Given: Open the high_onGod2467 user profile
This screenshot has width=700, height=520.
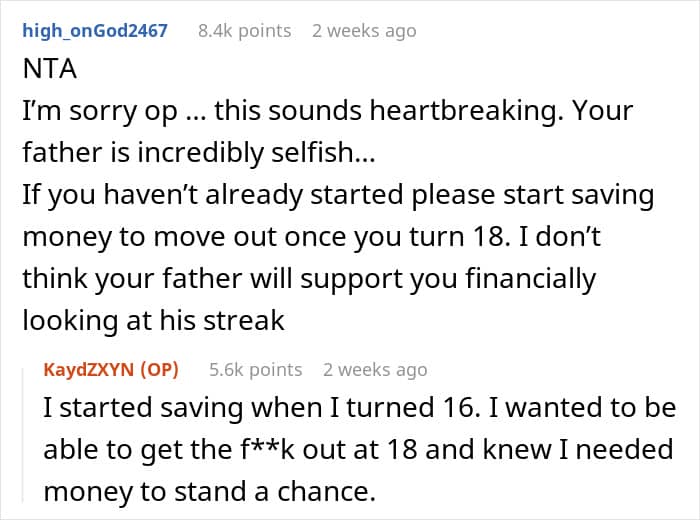Looking at the screenshot, I should pyautogui.click(x=94, y=31).
